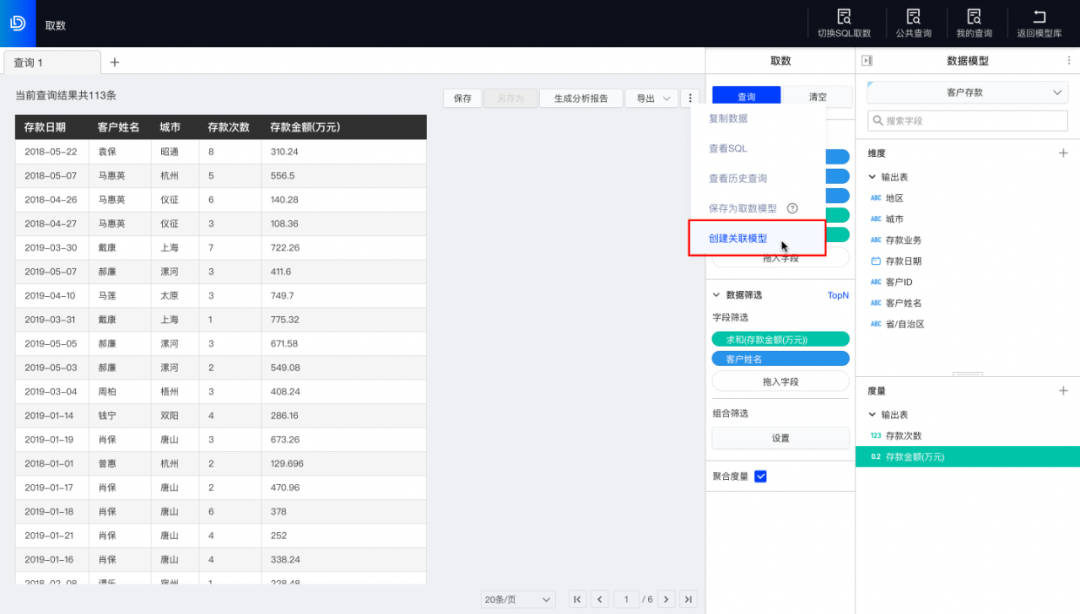Click the 切换SQL取数 icon in header
1080x614 pixels.
844,17
